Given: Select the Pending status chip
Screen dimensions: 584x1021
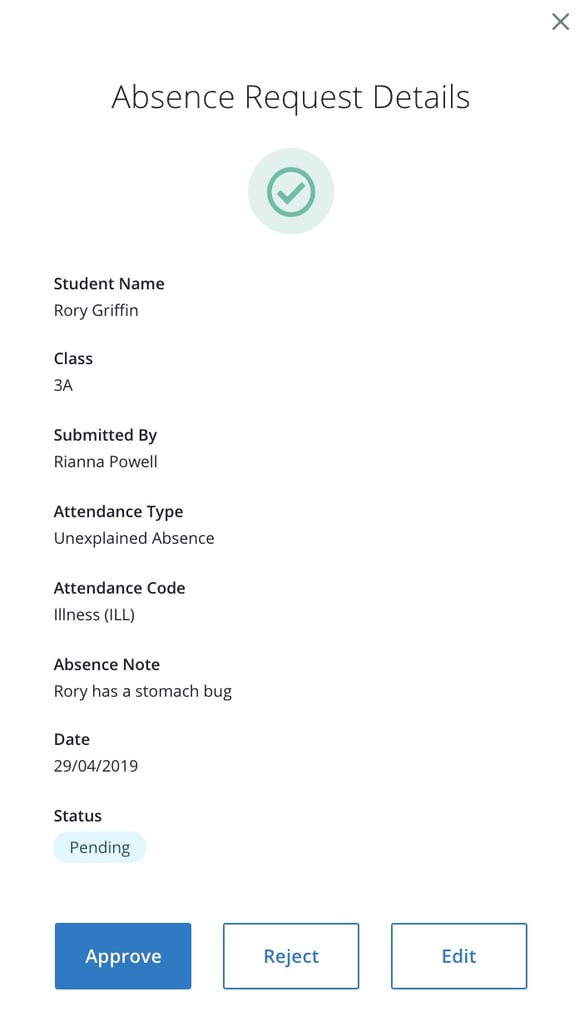Looking at the screenshot, I should pos(99,847).
